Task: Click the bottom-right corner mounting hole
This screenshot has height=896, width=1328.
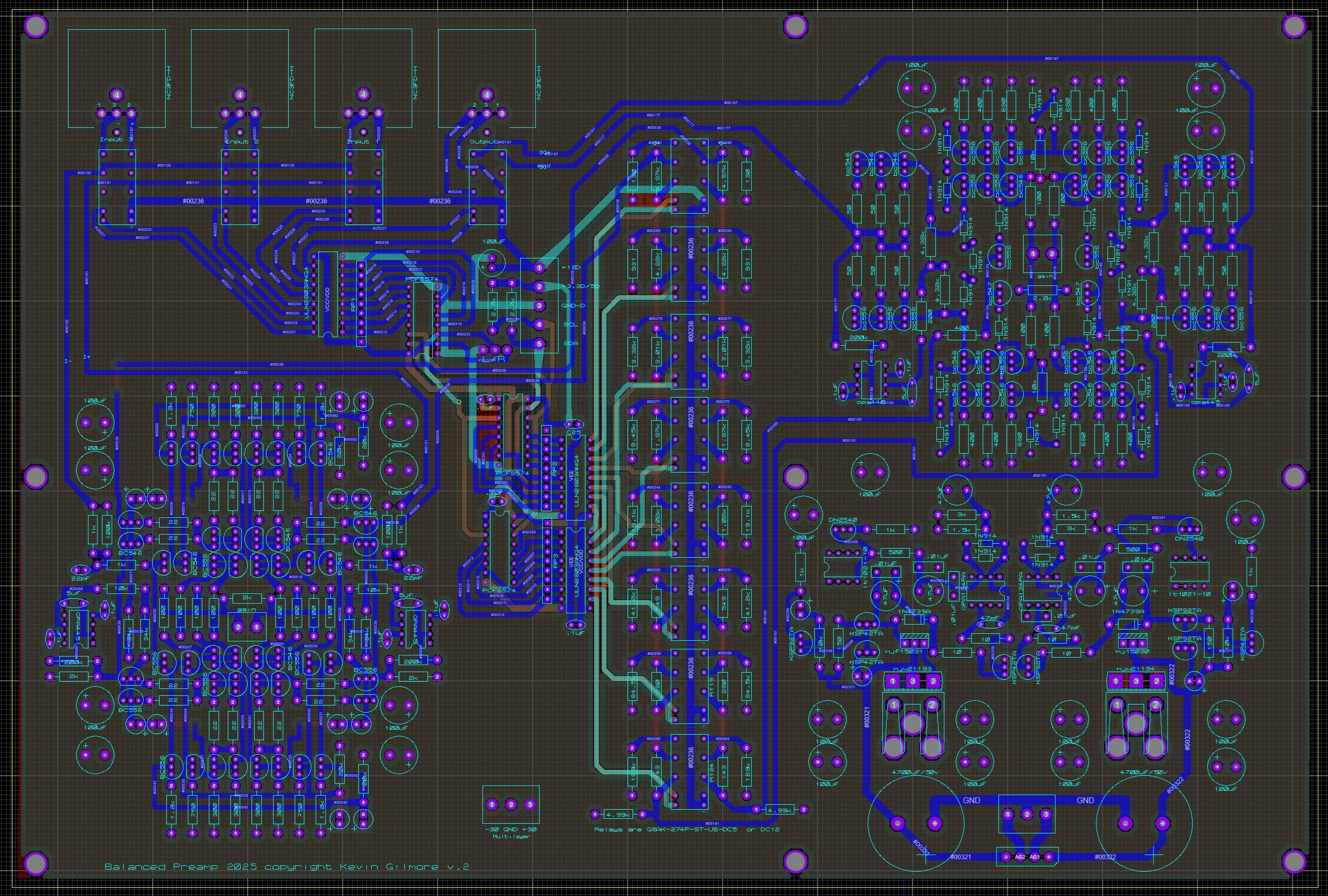Action: click(x=1293, y=861)
